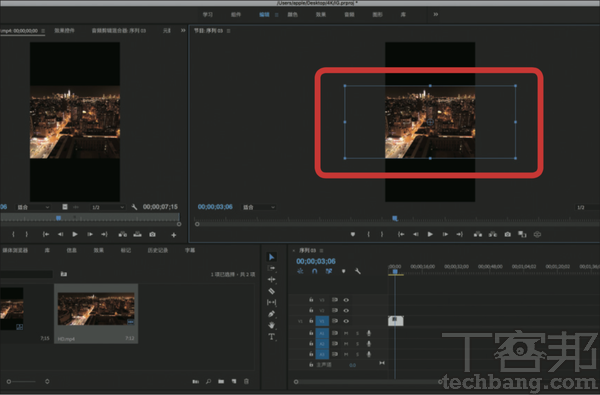Select the Type tool
Screen dimensions: 600x395
(271, 337)
